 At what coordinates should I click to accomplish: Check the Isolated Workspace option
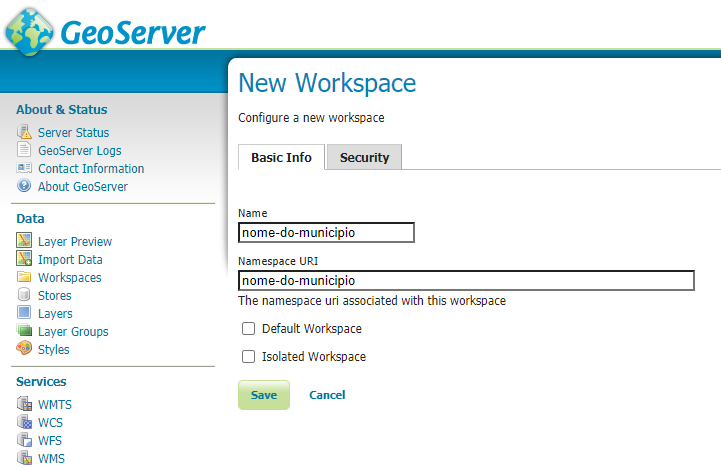(249, 357)
